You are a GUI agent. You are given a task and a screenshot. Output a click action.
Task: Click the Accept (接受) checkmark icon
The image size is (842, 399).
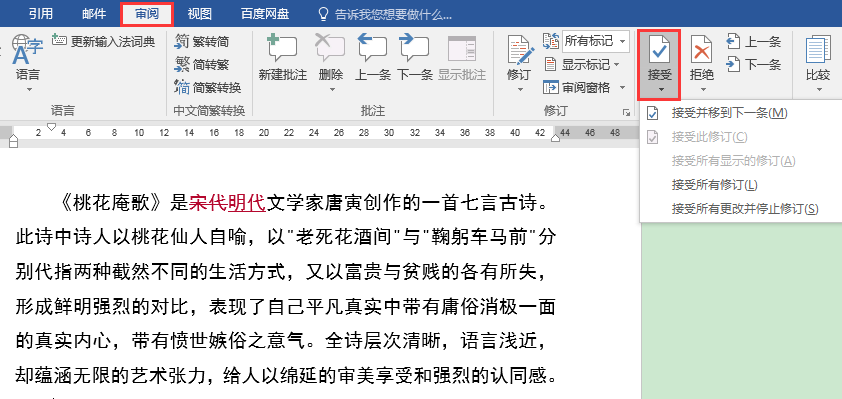[659, 49]
